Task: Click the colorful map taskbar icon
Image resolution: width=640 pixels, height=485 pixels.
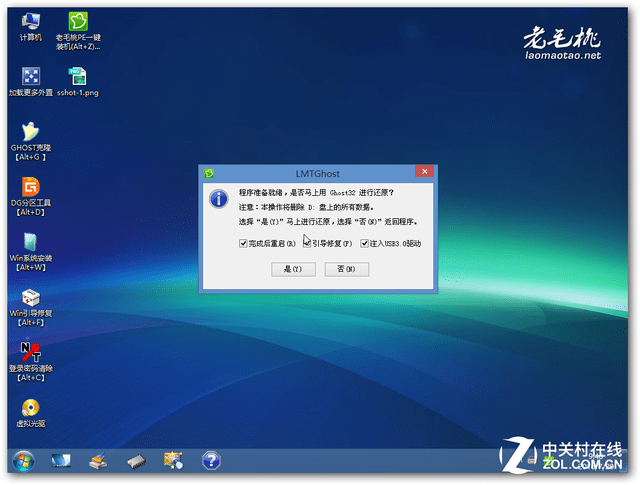Action: (x=173, y=461)
